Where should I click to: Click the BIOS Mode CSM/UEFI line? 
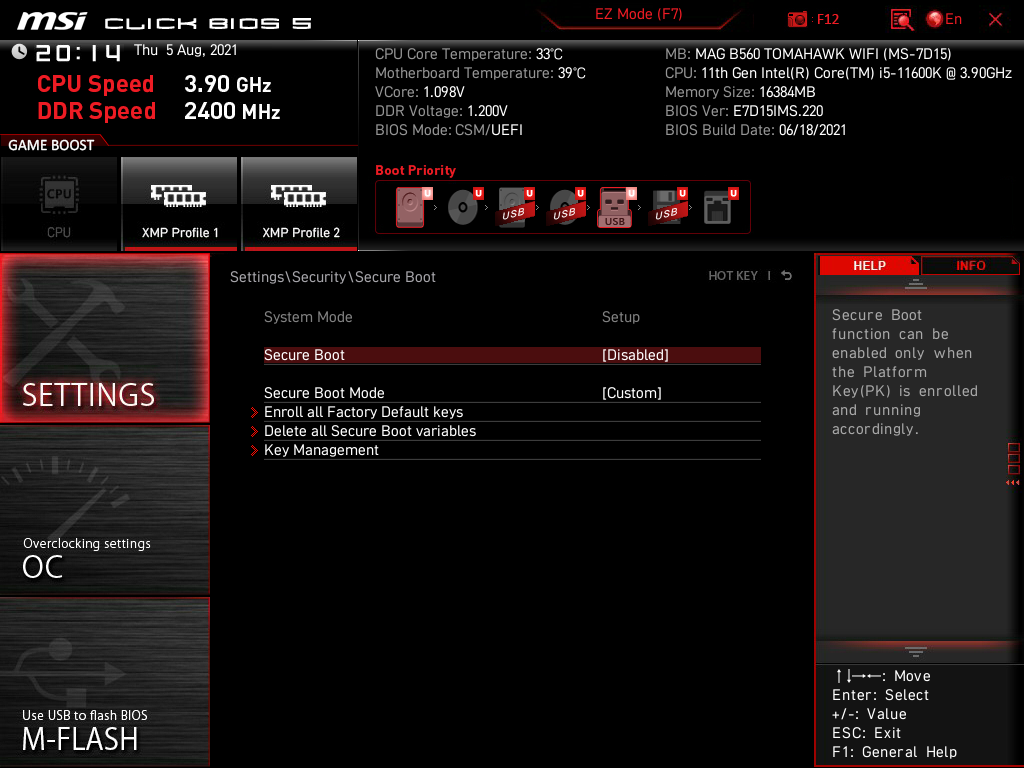(449, 130)
